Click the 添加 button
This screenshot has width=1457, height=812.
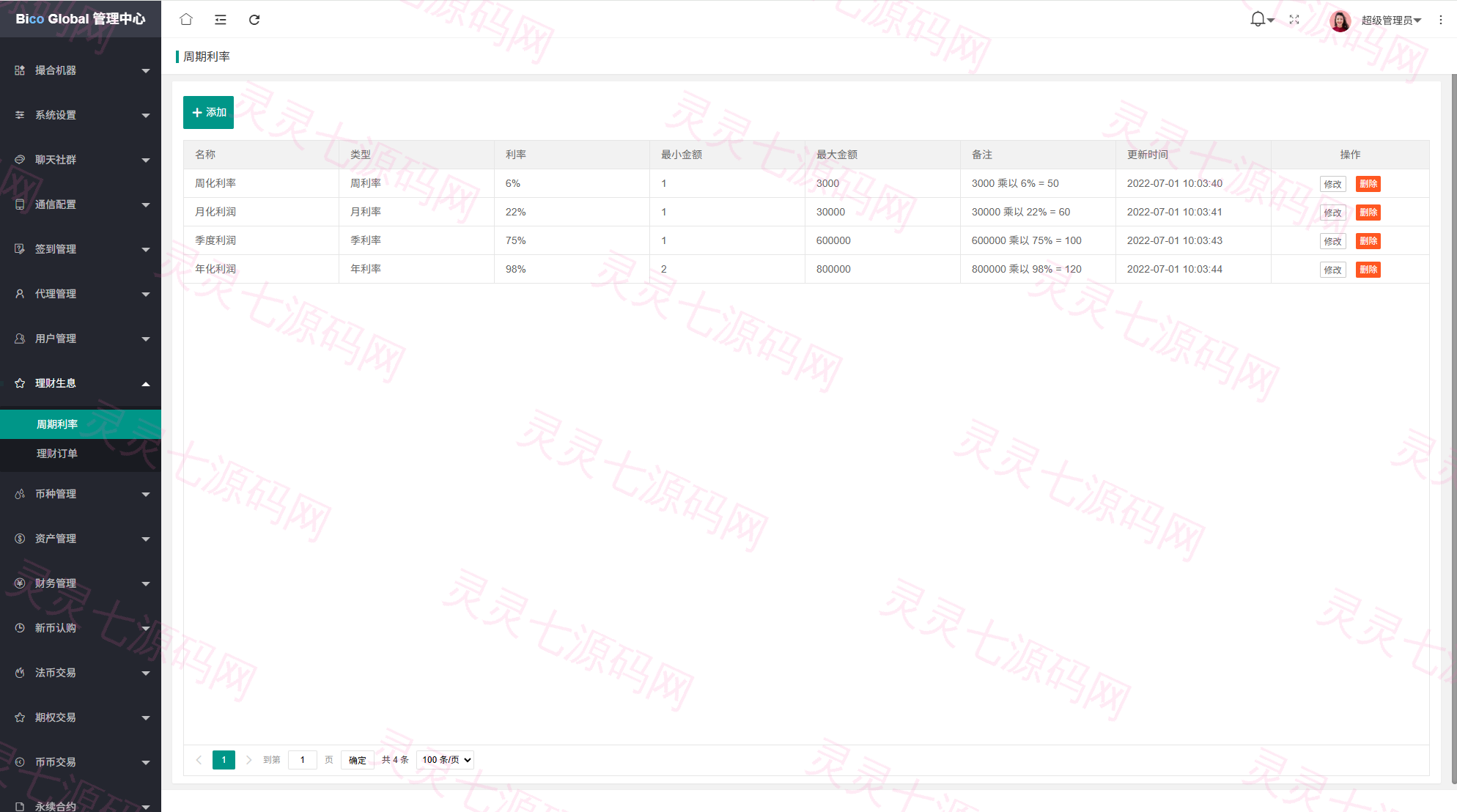pos(208,112)
